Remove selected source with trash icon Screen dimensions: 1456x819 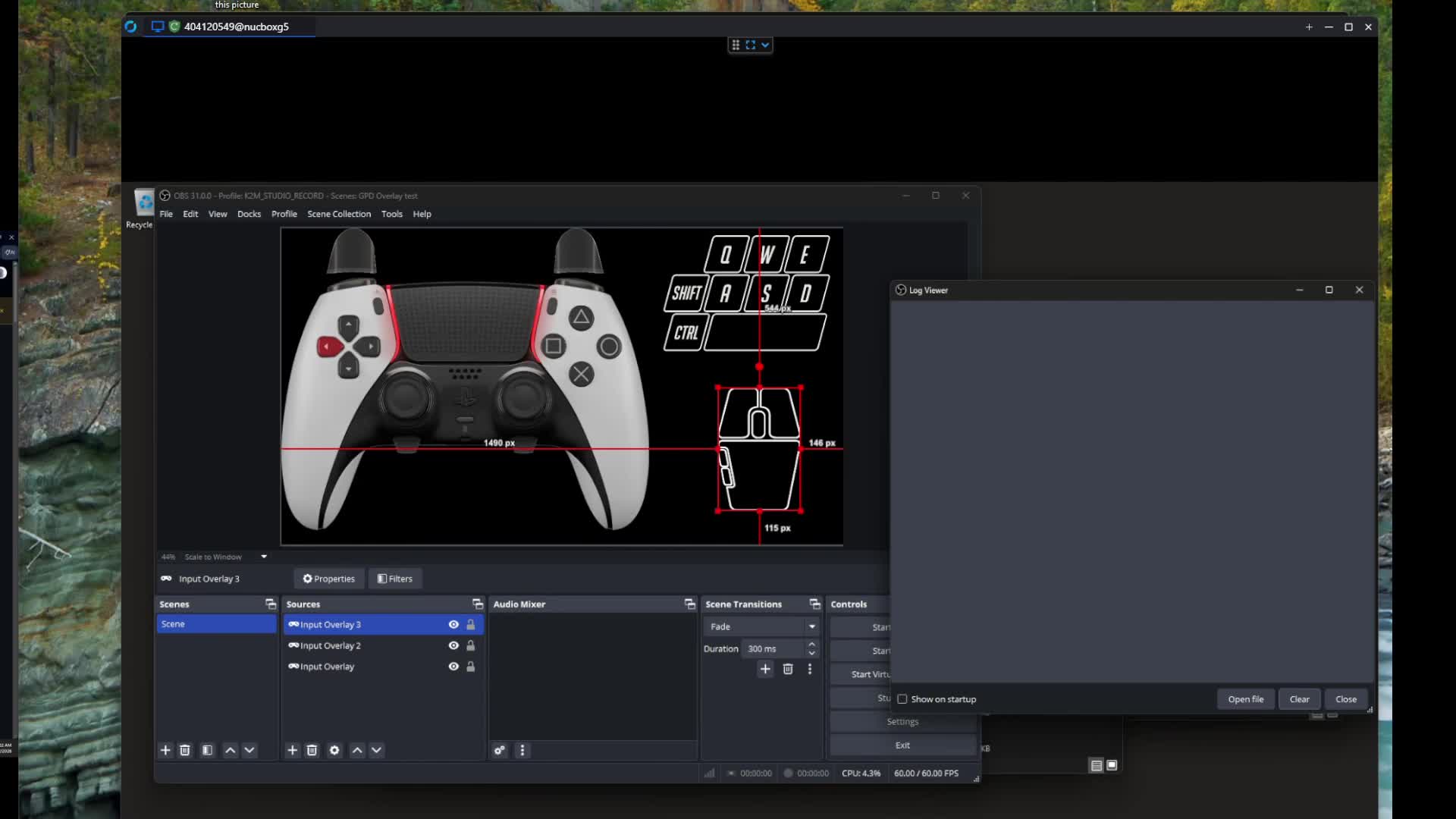coord(312,750)
